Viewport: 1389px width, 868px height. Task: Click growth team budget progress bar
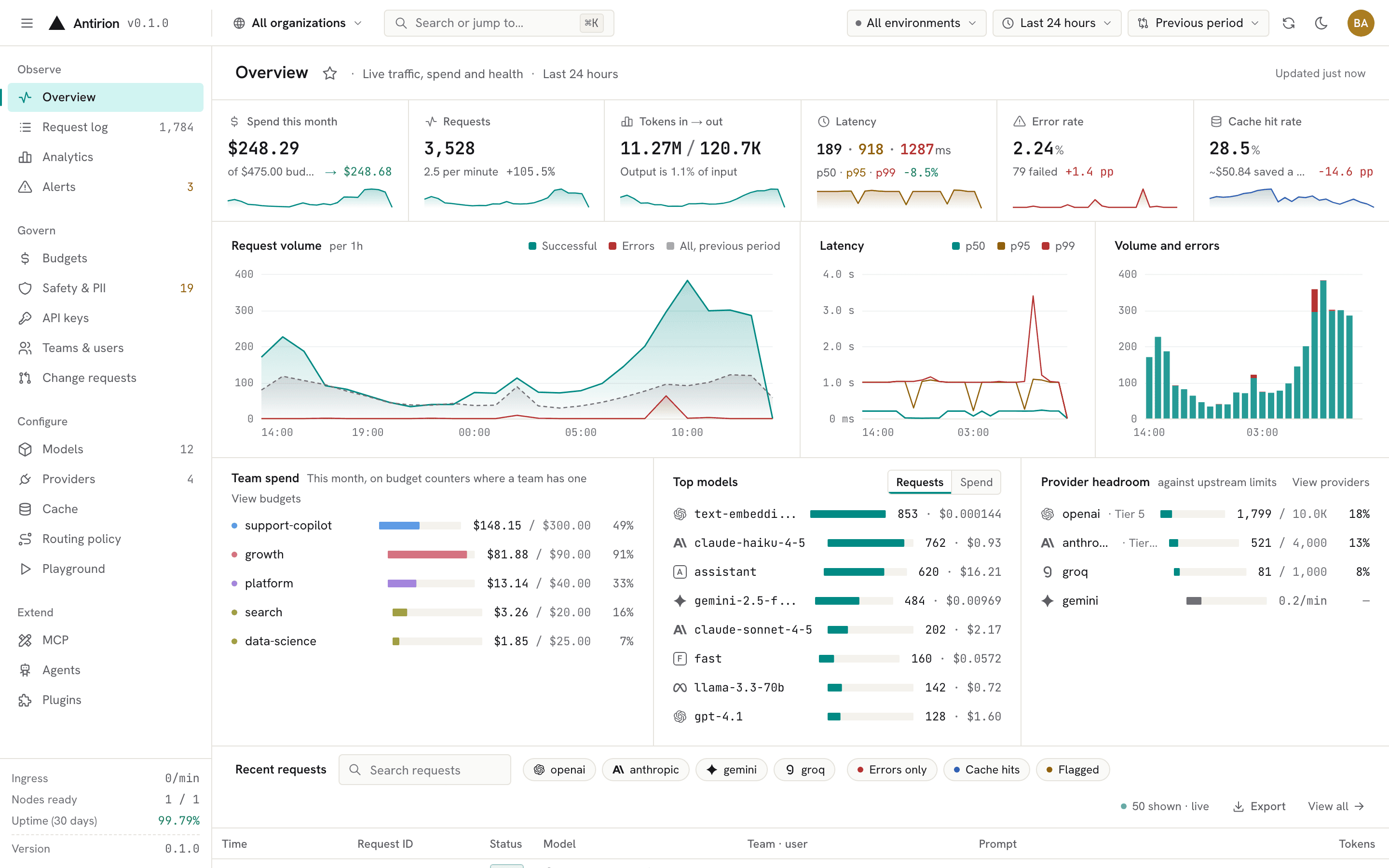431,555
